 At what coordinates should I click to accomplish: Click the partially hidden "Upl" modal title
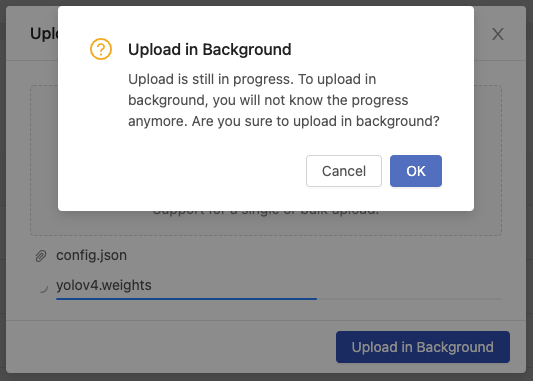point(44,34)
